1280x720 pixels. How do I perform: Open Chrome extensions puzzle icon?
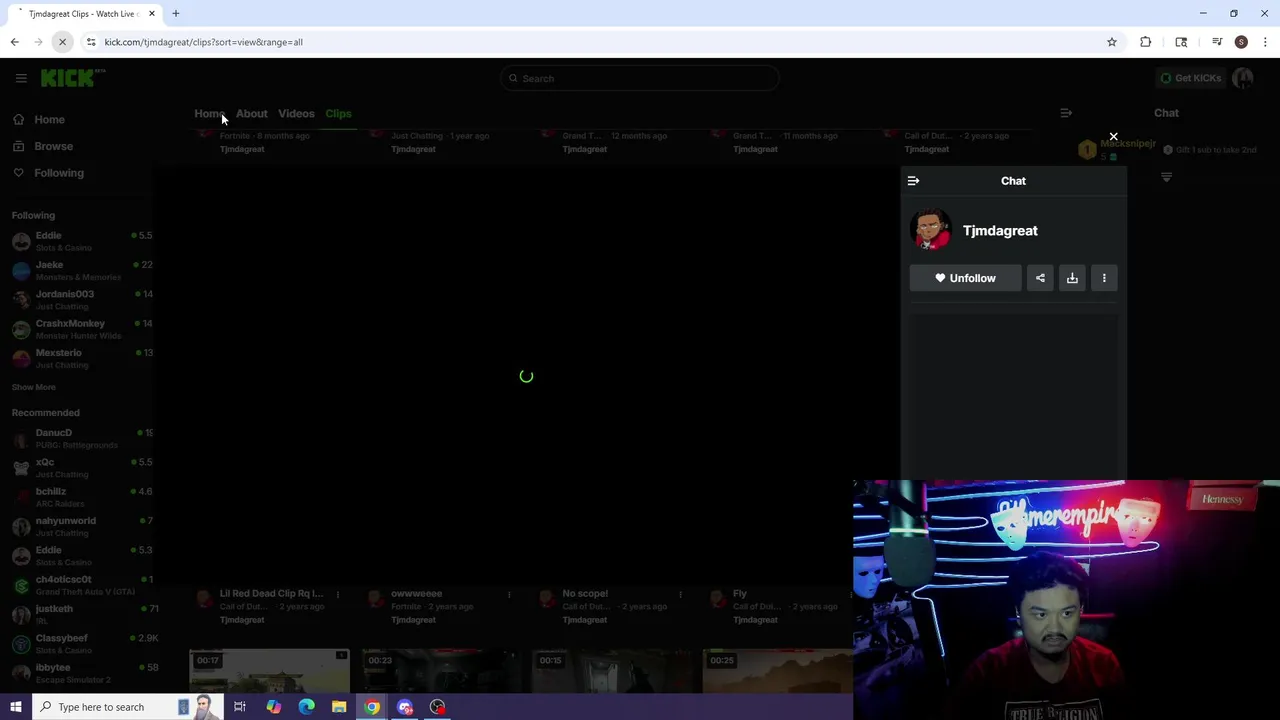1146,42
